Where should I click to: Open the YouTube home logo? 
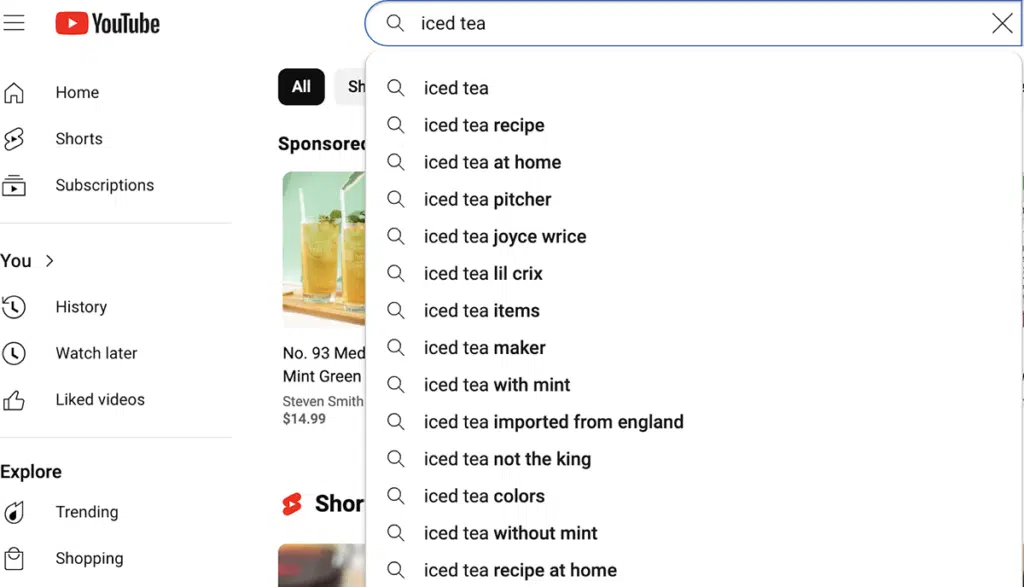point(107,22)
